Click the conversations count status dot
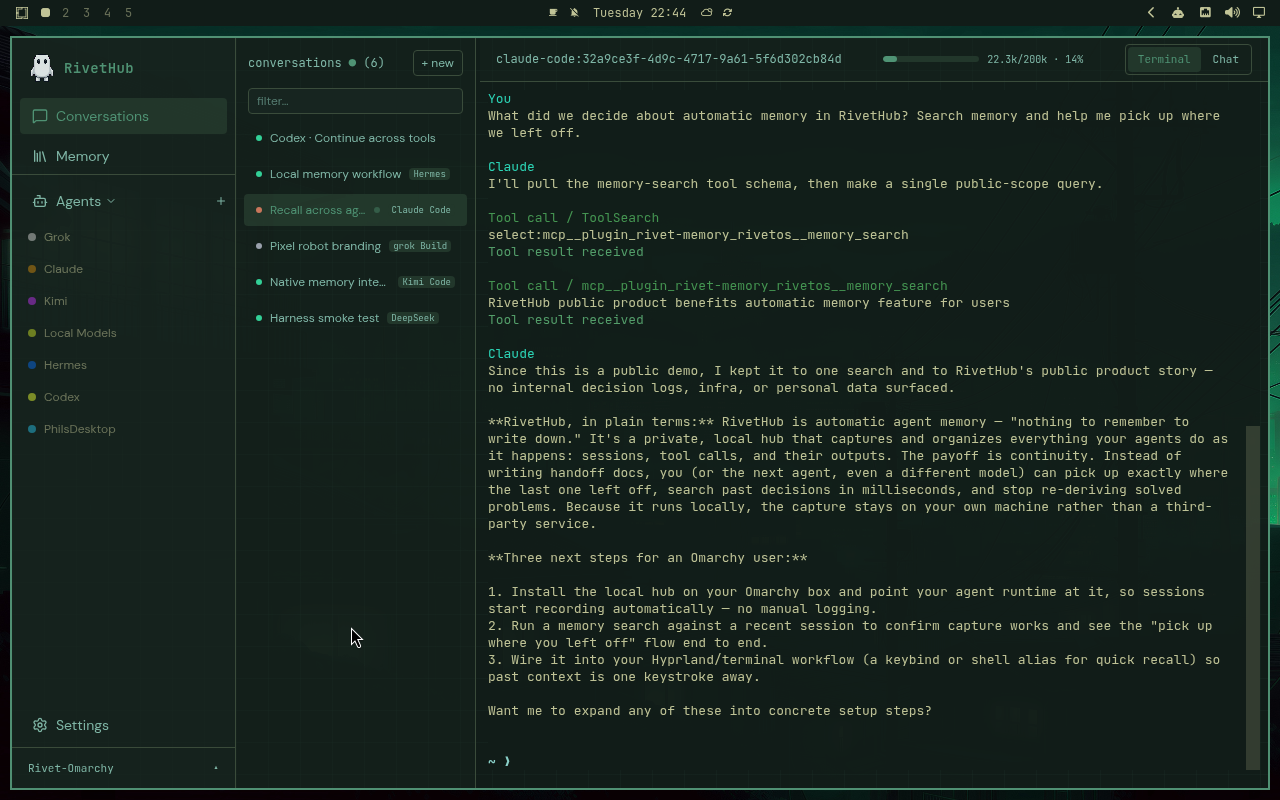 [x=352, y=63]
